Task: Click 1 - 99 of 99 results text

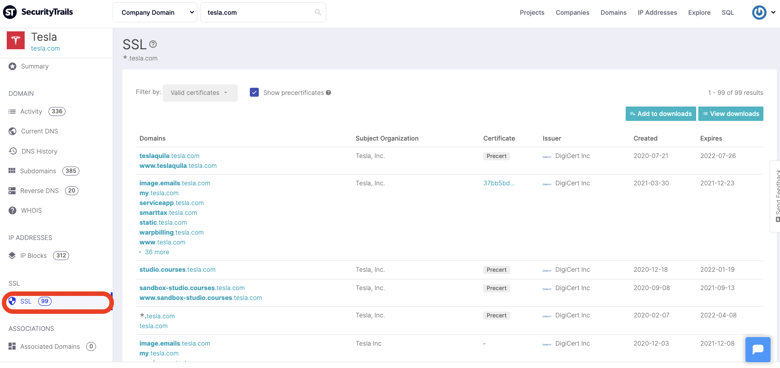Action: coord(735,92)
